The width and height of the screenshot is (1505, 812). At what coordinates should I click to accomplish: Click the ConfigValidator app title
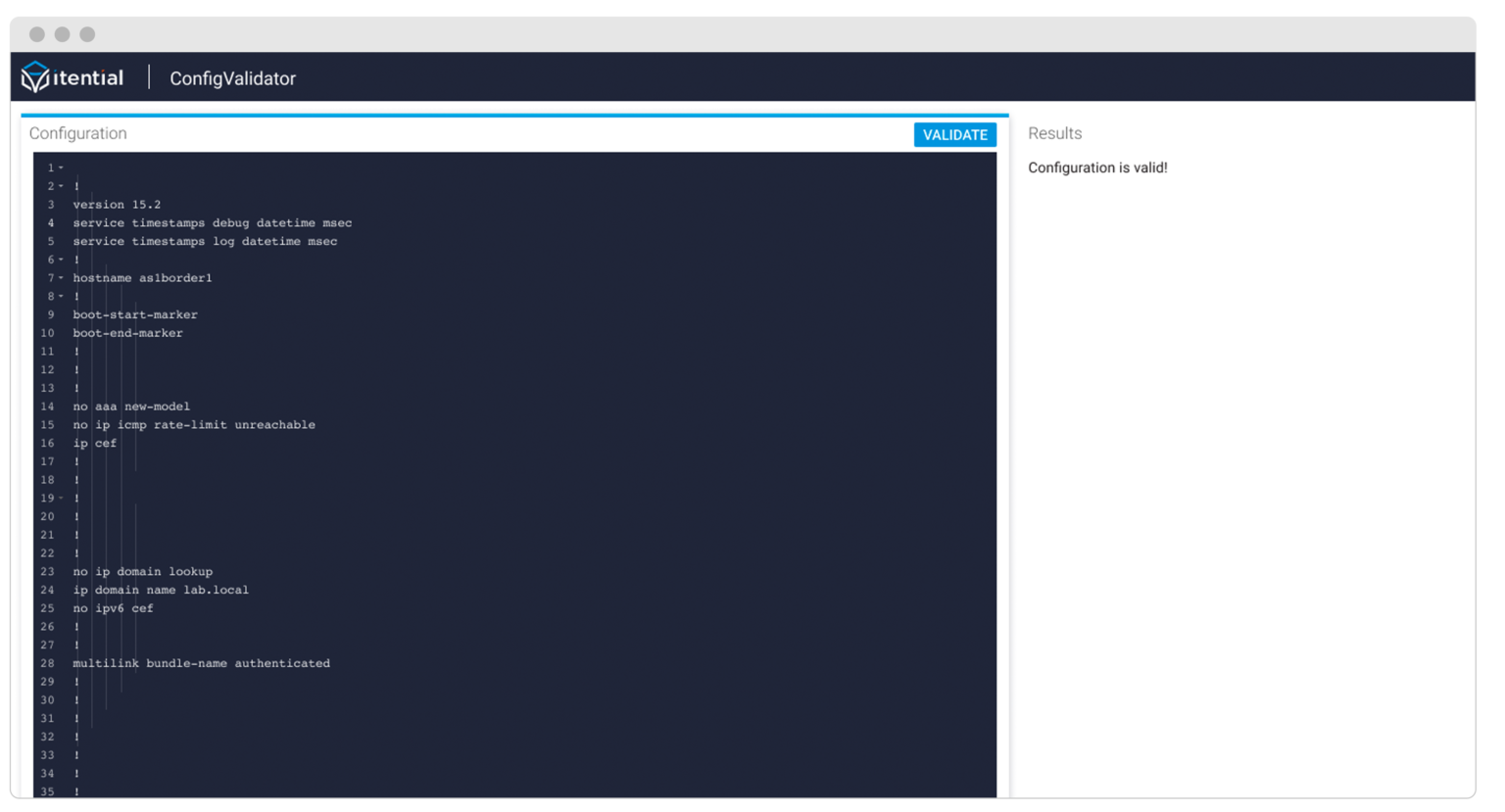coord(232,78)
